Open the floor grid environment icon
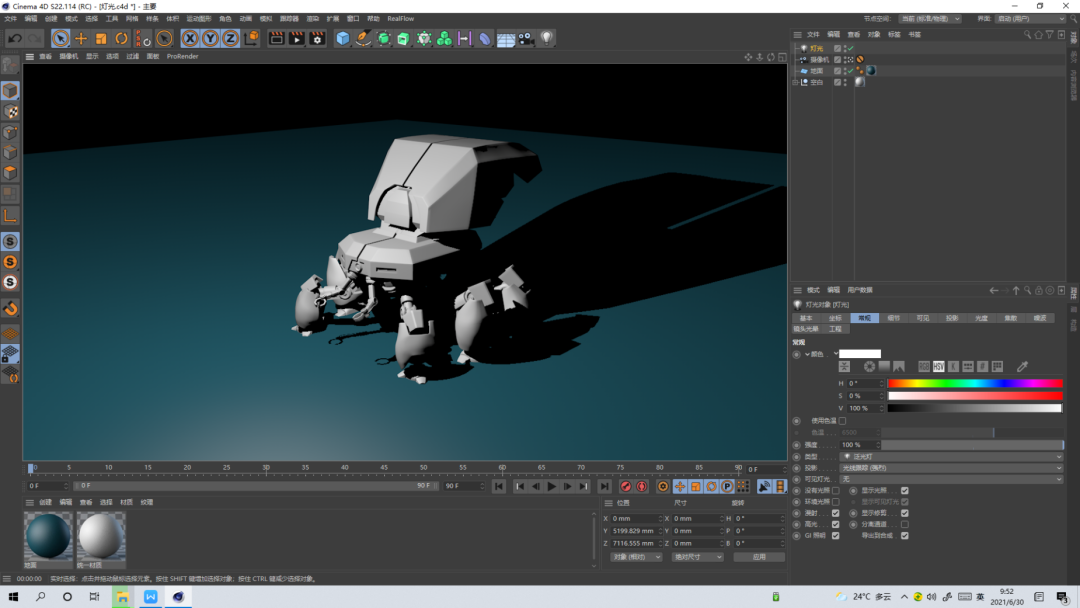Image resolution: width=1080 pixels, height=608 pixels. click(x=506, y=39)
